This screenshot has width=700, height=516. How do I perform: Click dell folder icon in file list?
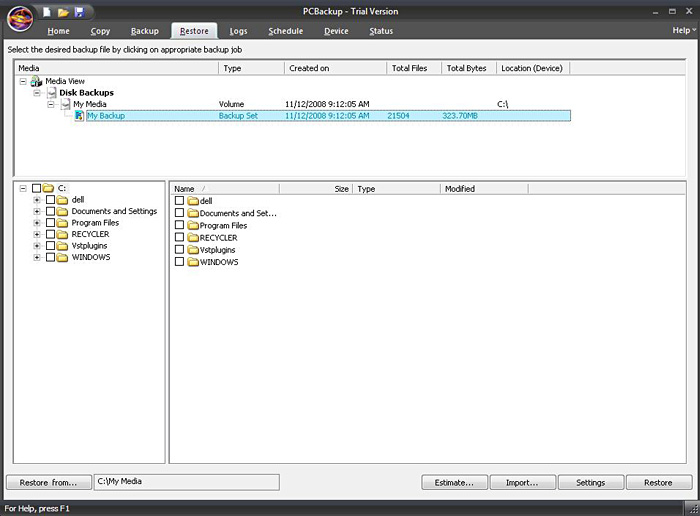click(x=193, y=201)
